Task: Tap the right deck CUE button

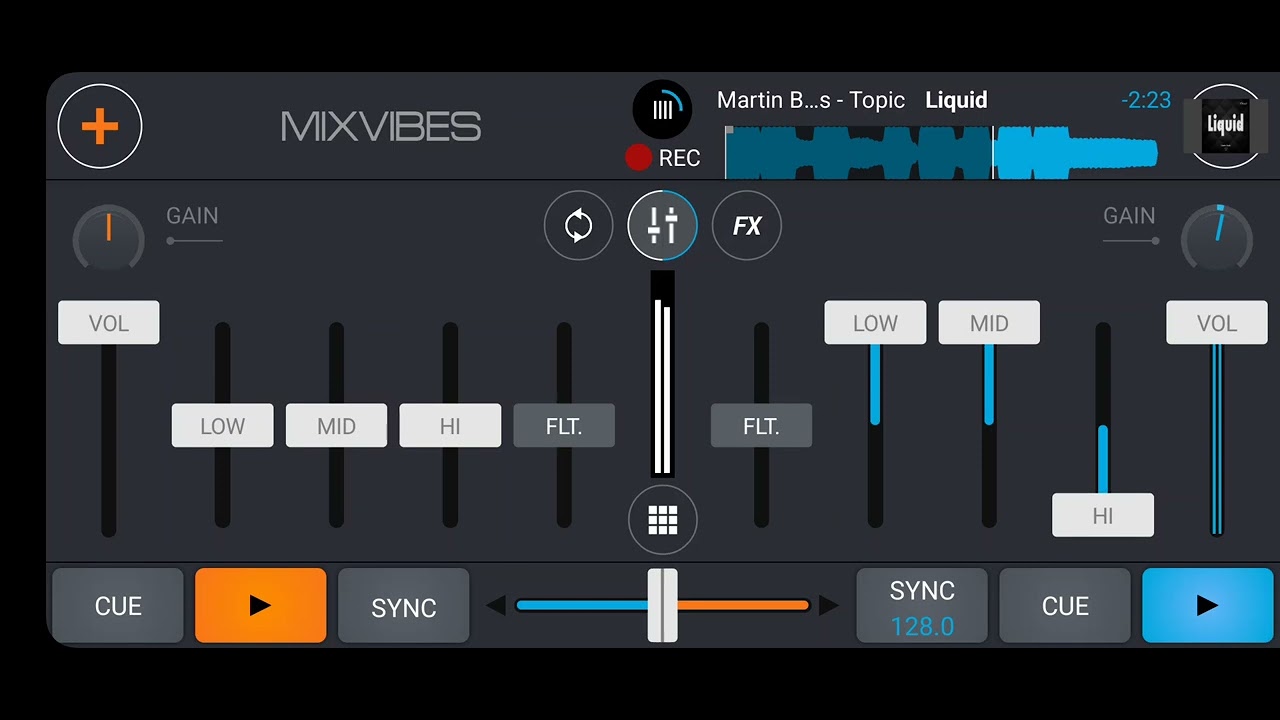Action: click(1065, 605)
